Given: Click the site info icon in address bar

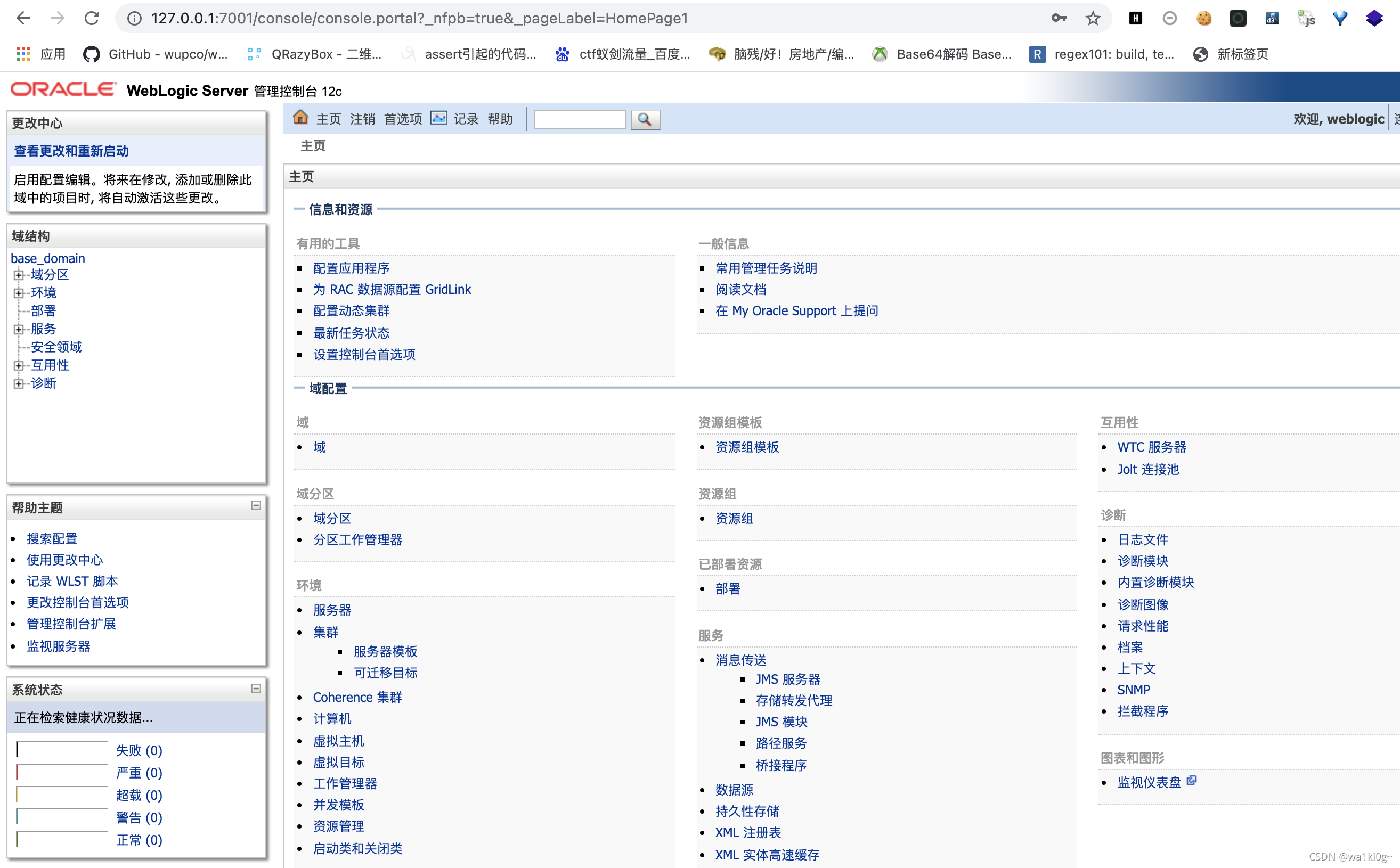Looking at the screenshot, I should pyautogui.click(x=134, y=18).
